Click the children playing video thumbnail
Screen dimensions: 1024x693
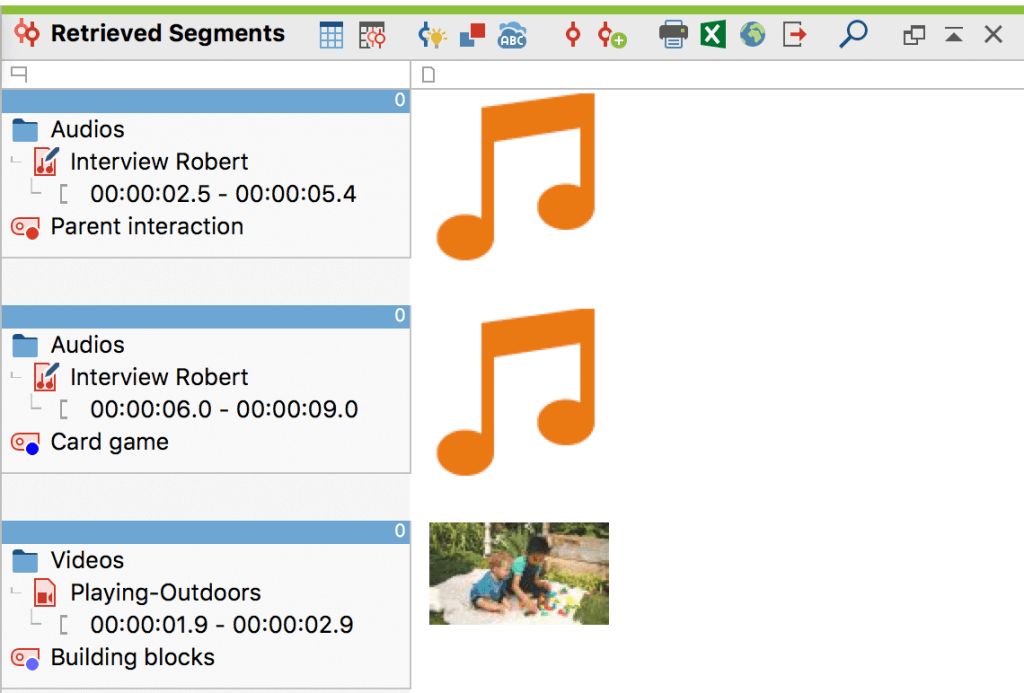[x=518, y=573]
